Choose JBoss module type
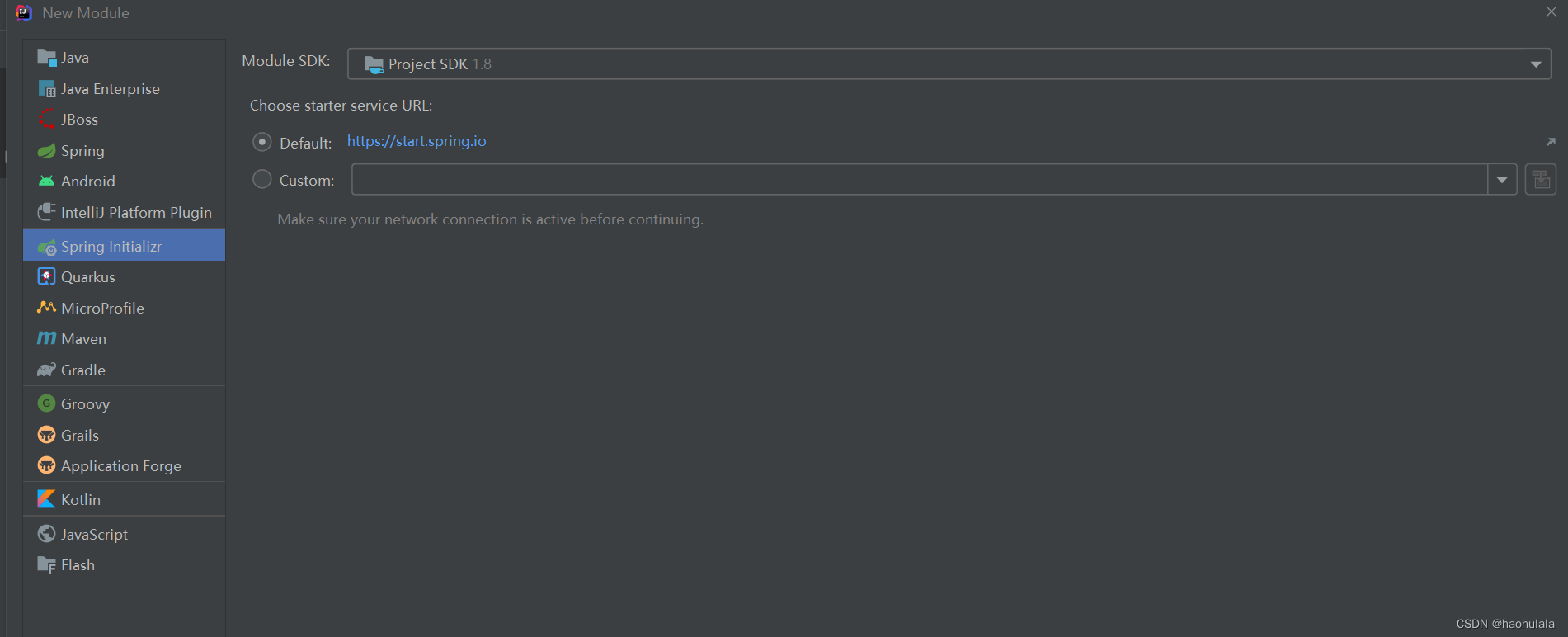This screenshot has height=637, width=1568. tap(124, 119)
